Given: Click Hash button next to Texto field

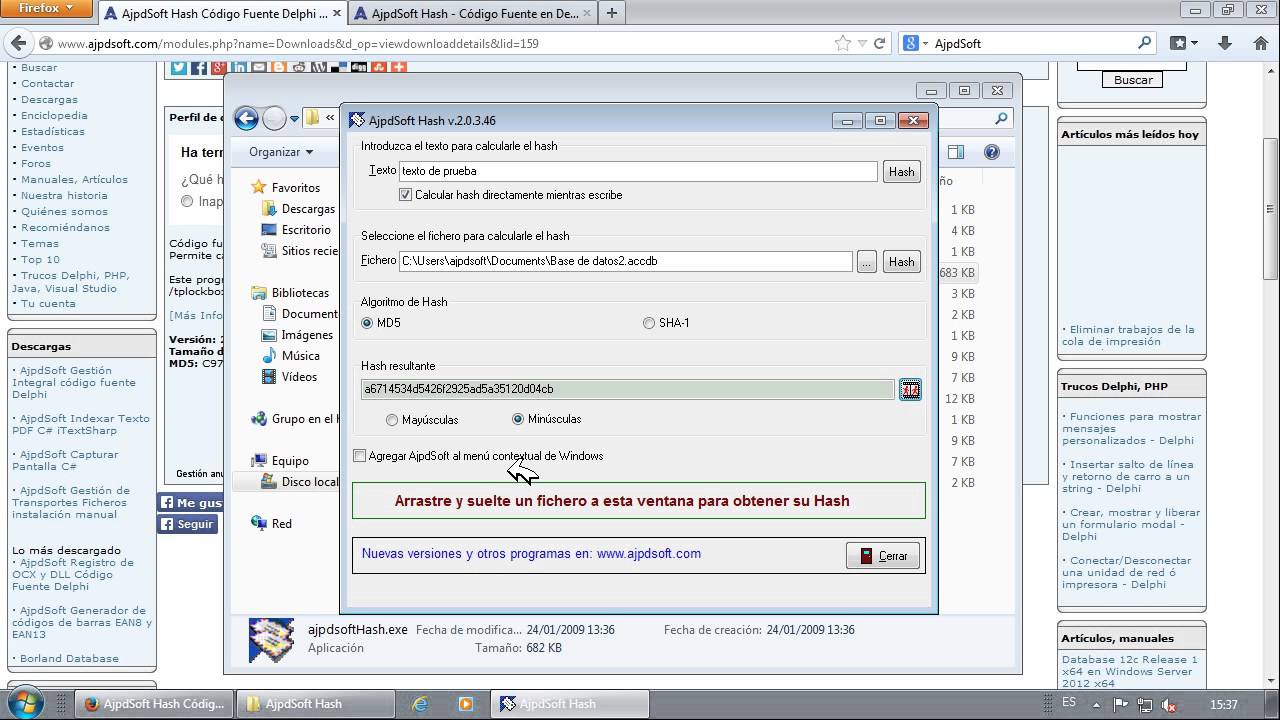Looking at the screenshot, I should (901, 171).
